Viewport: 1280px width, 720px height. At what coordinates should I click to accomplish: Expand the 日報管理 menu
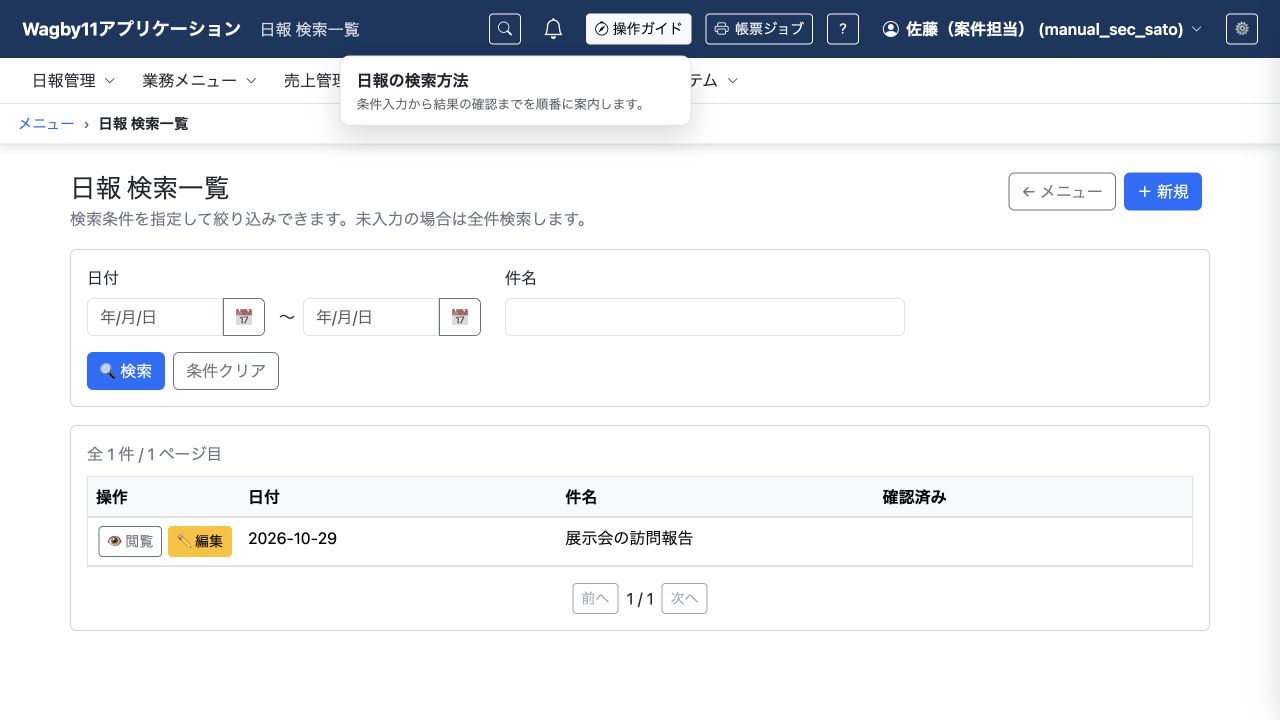[x=73, y=81]
